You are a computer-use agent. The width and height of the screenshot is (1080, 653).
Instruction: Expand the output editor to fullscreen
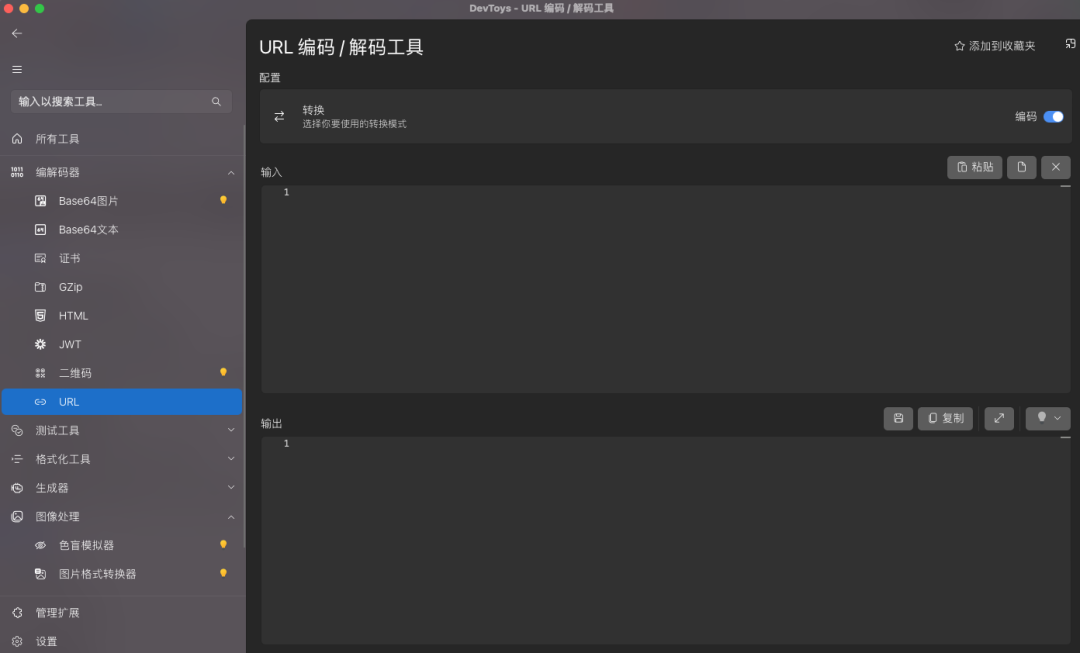[999, 419]
